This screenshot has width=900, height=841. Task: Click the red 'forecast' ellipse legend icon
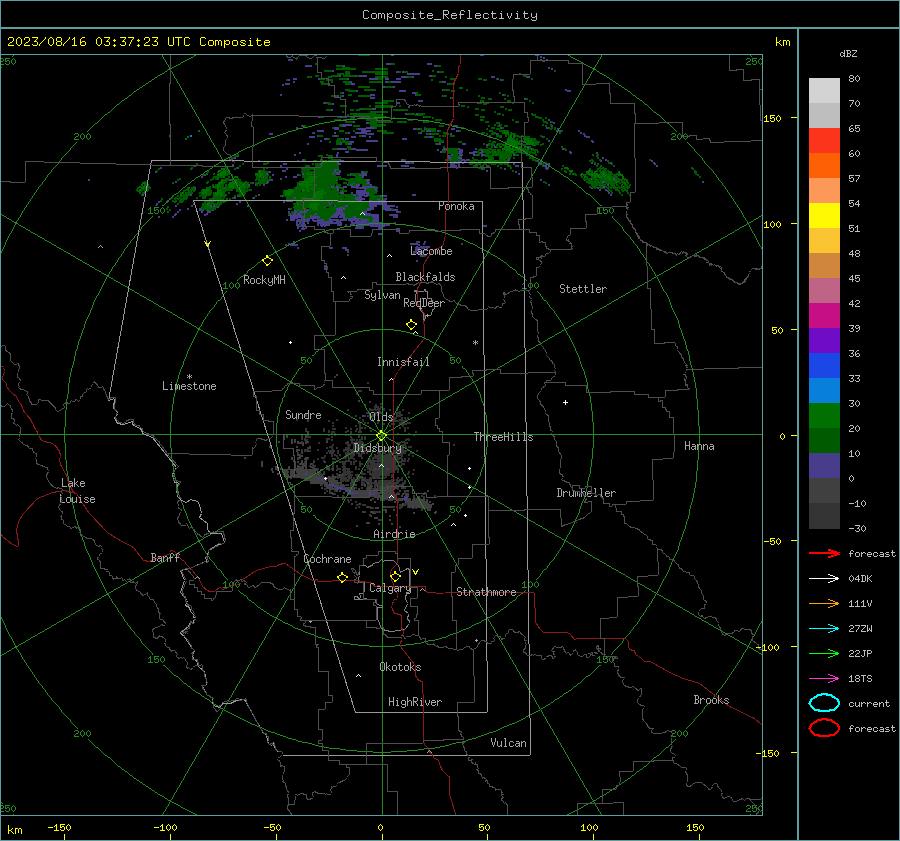click(824, 728)
